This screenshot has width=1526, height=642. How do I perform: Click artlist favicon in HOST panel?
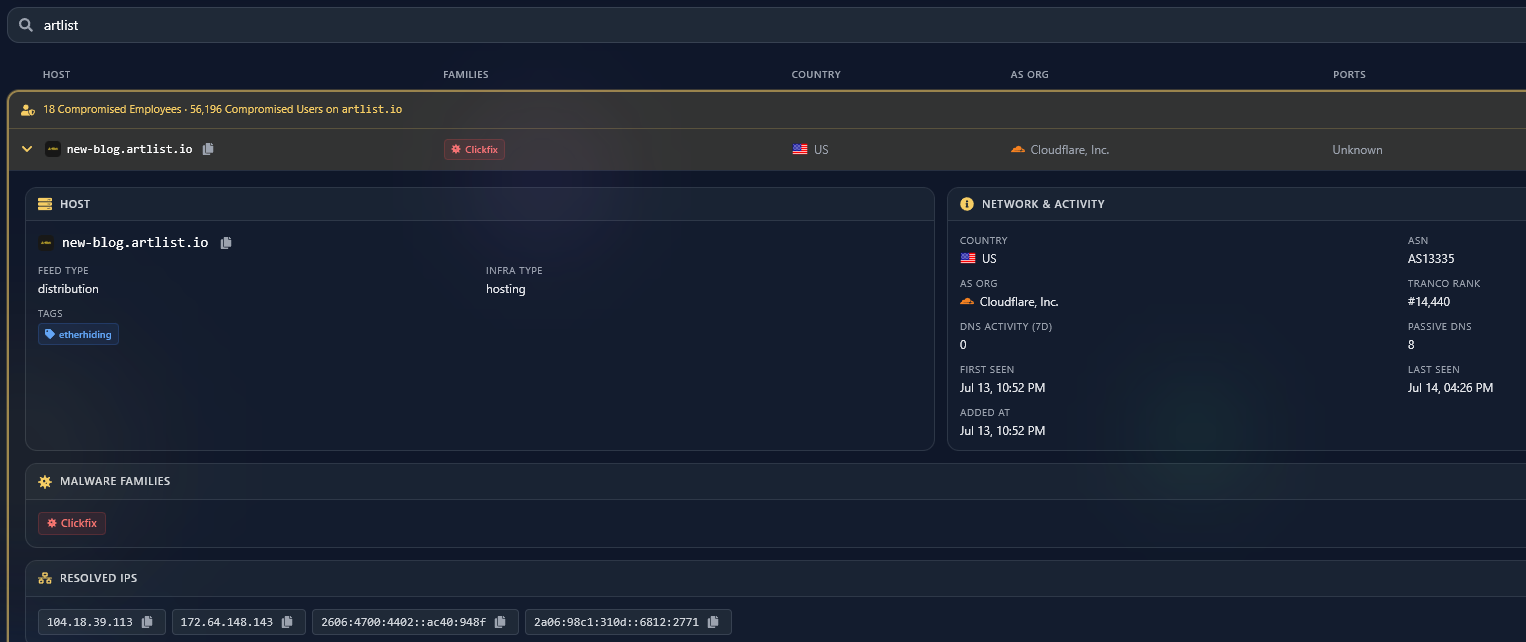46,242
